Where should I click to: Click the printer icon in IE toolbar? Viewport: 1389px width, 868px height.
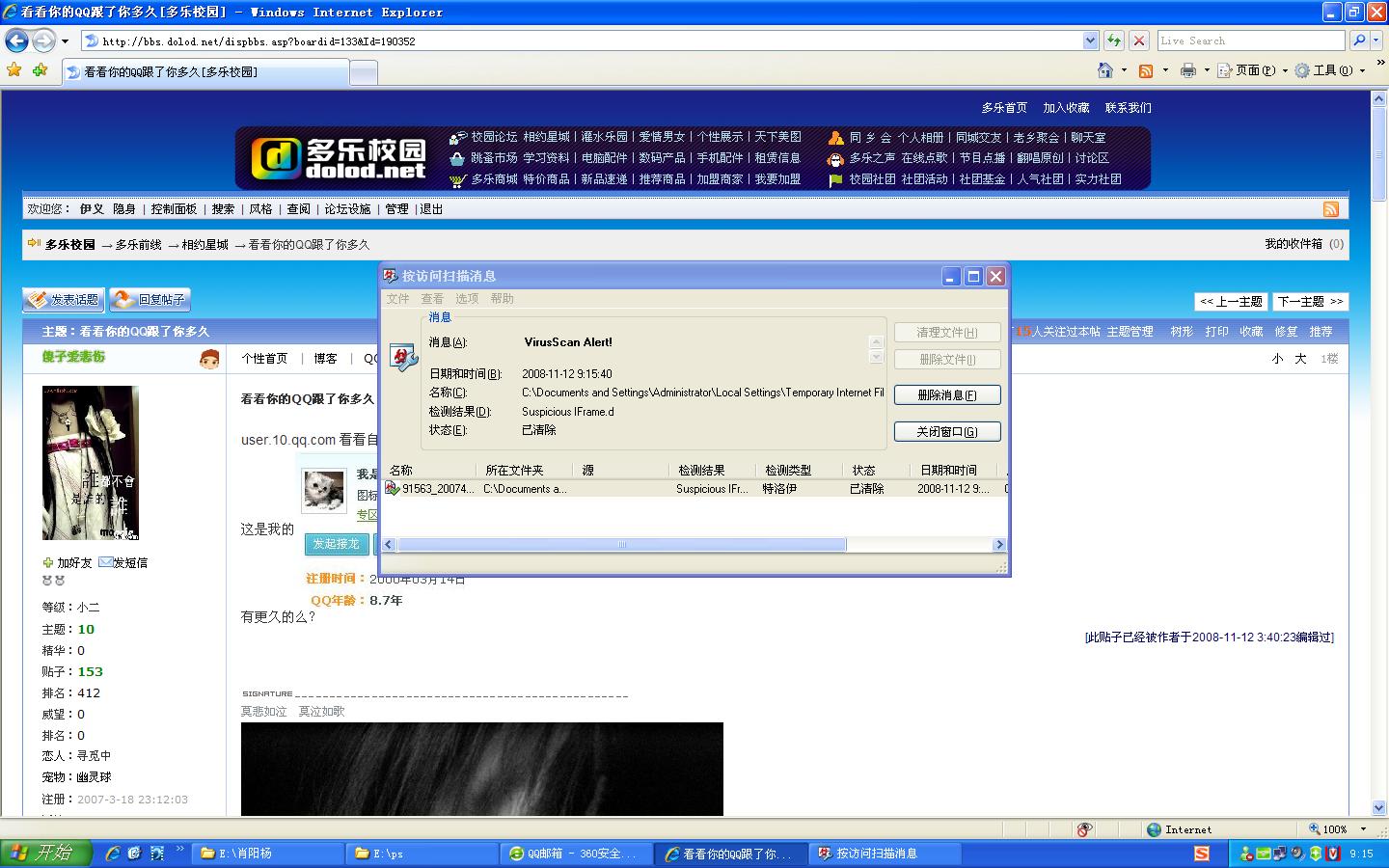1188,70
